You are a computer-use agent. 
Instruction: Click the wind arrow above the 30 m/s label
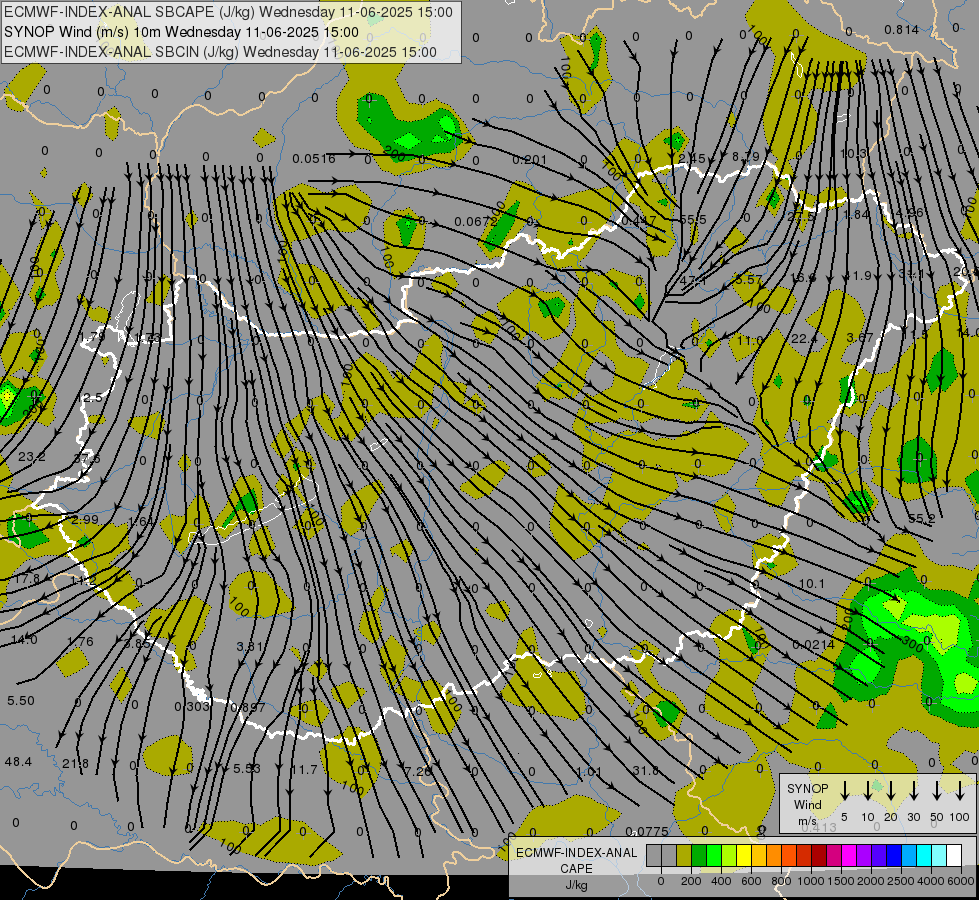click(x=914, y=791)
